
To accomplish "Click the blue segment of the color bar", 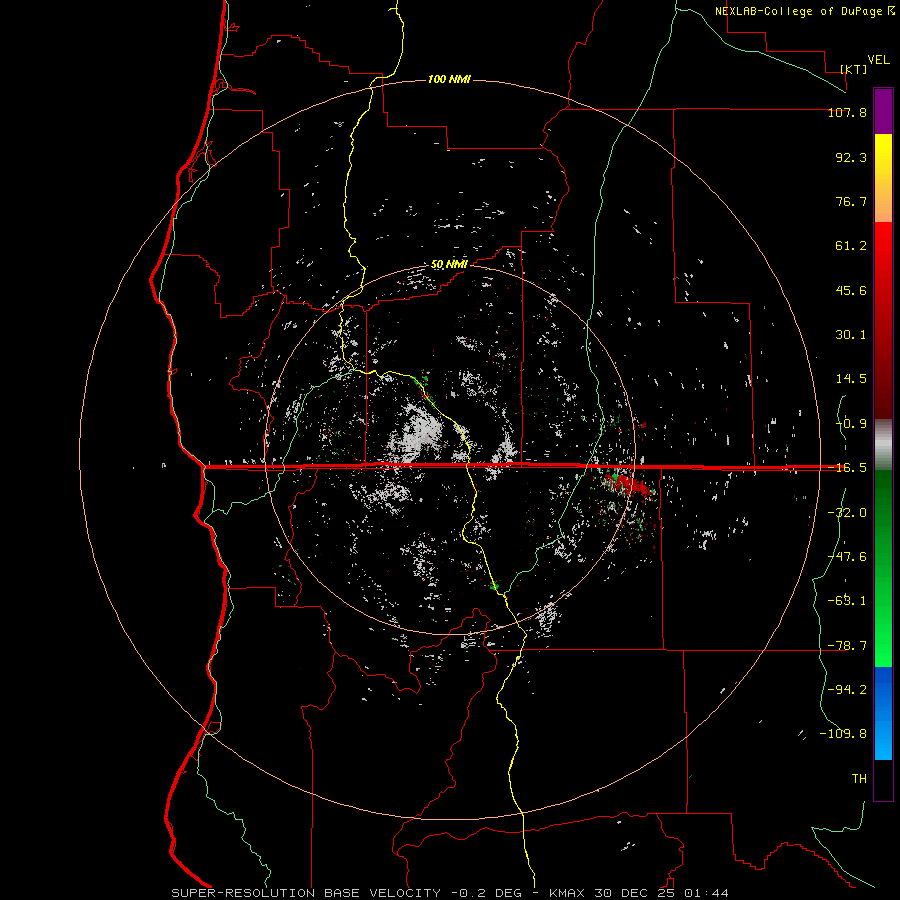I will [x=883, y=713].
